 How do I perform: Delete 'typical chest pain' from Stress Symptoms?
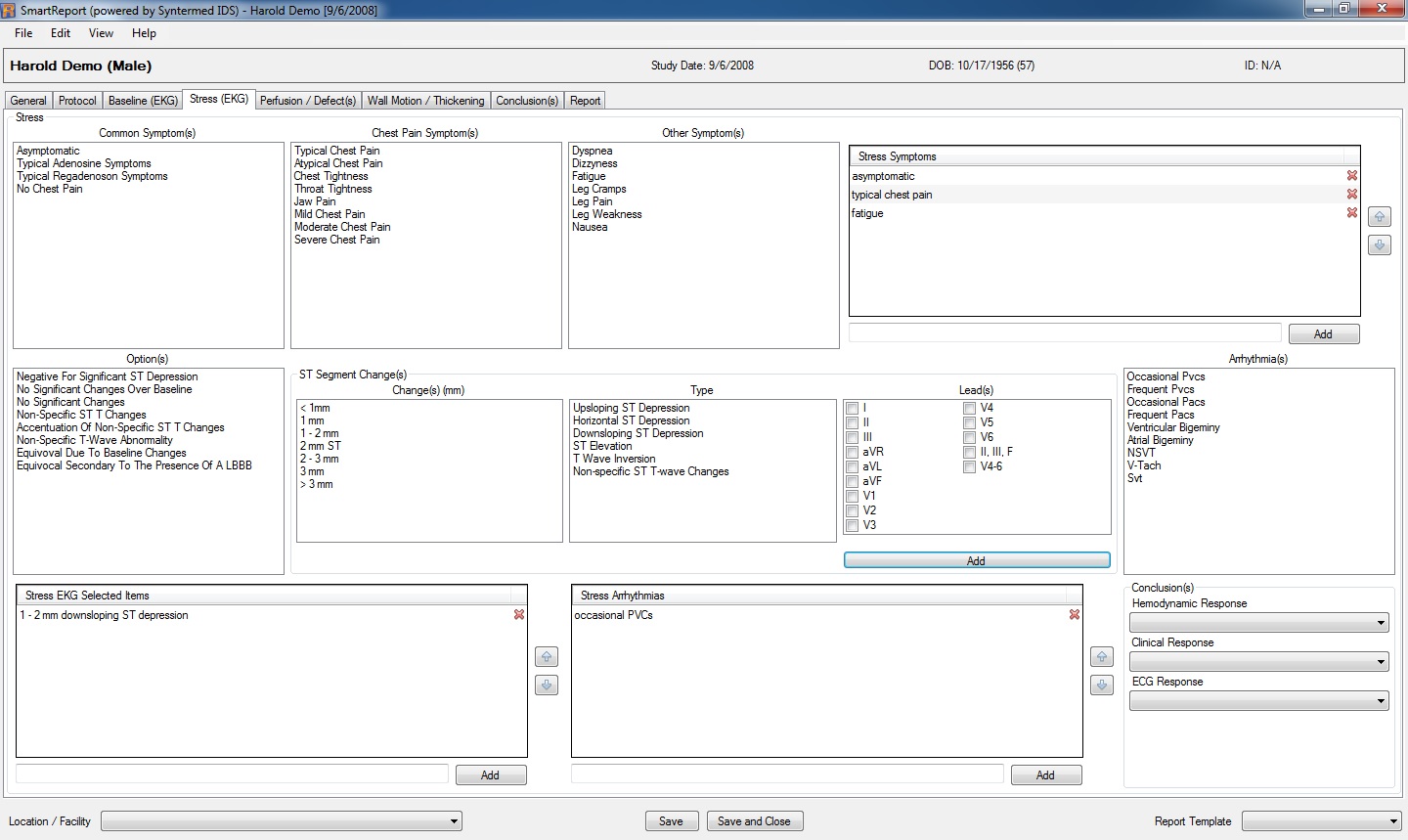(x=1352, y=195)
